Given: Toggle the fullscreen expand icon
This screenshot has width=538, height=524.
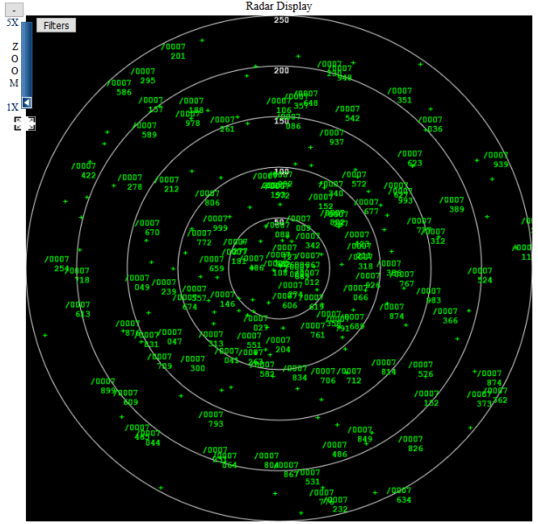Looking at the screenshot, I should [x=24, y=123].
